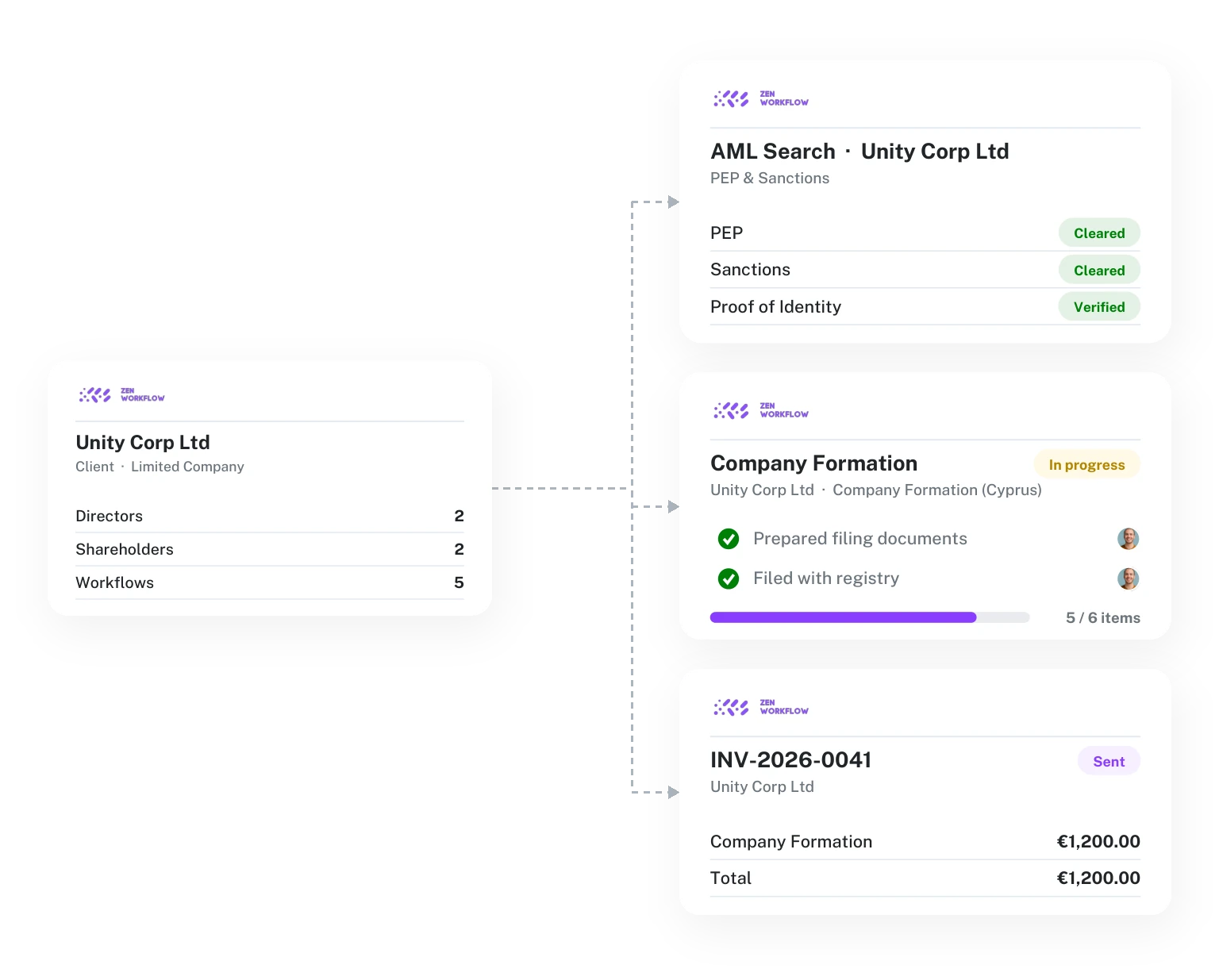The image size is (1219, 980).
Task: Toggle the Filed with registry check mark
Action: coord(729,578)
